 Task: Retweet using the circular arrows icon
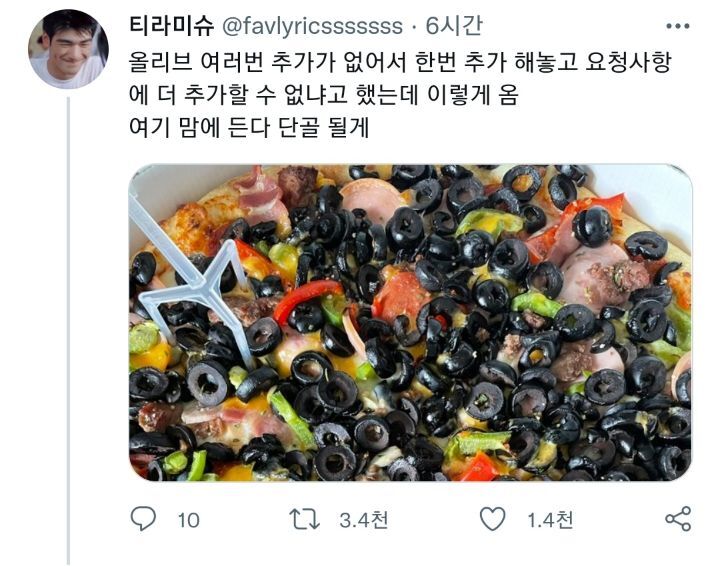point(304,519)
